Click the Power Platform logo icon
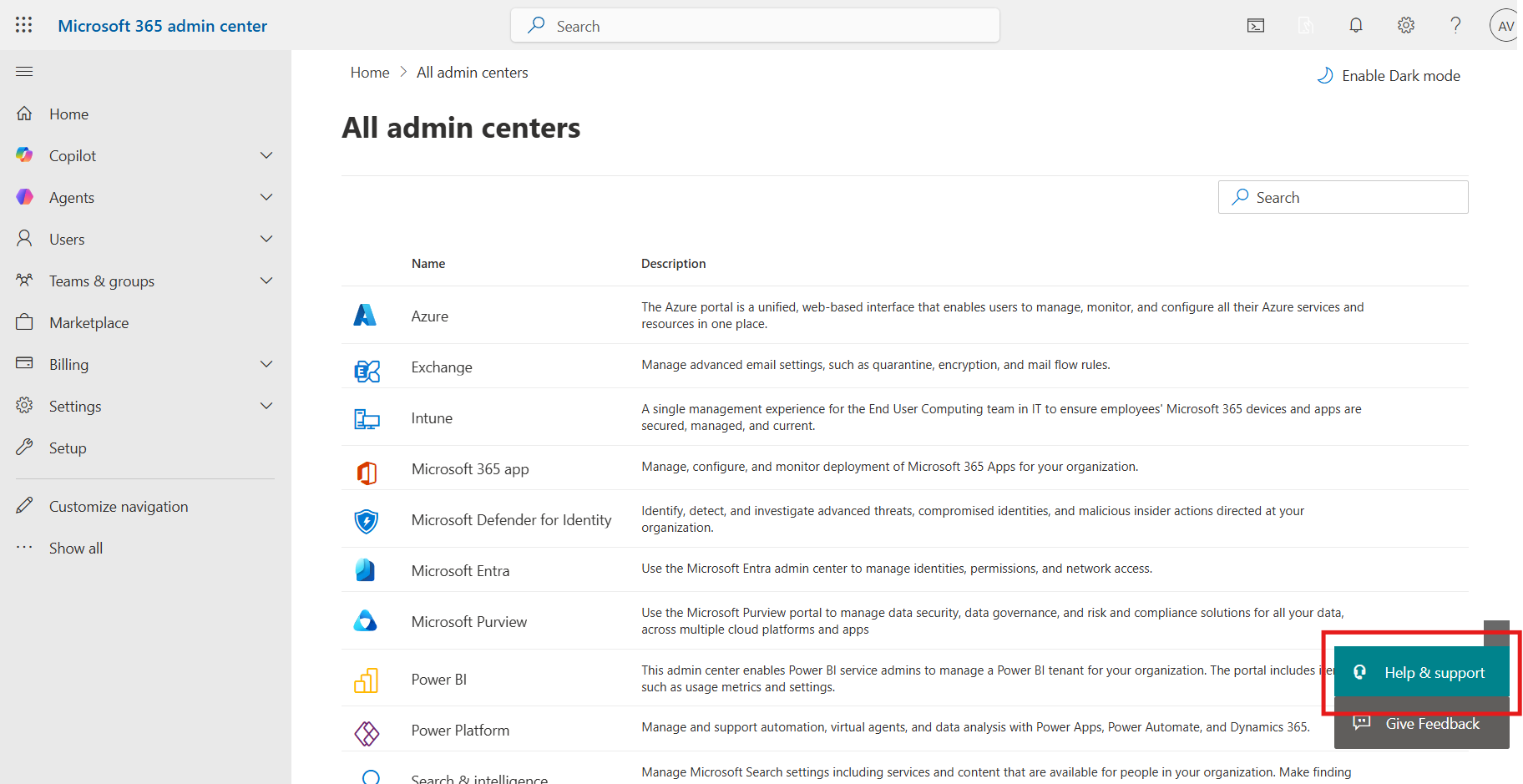 click(x=367, y=733)
